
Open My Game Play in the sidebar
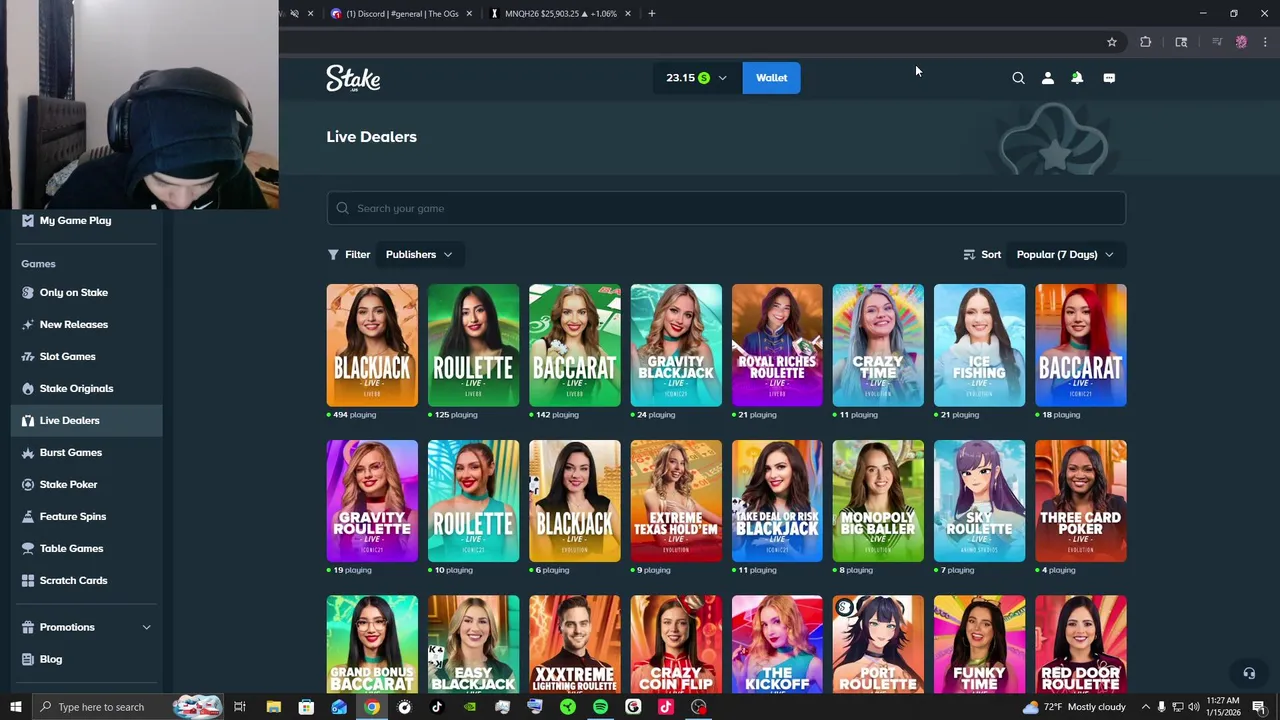[75, 220]
